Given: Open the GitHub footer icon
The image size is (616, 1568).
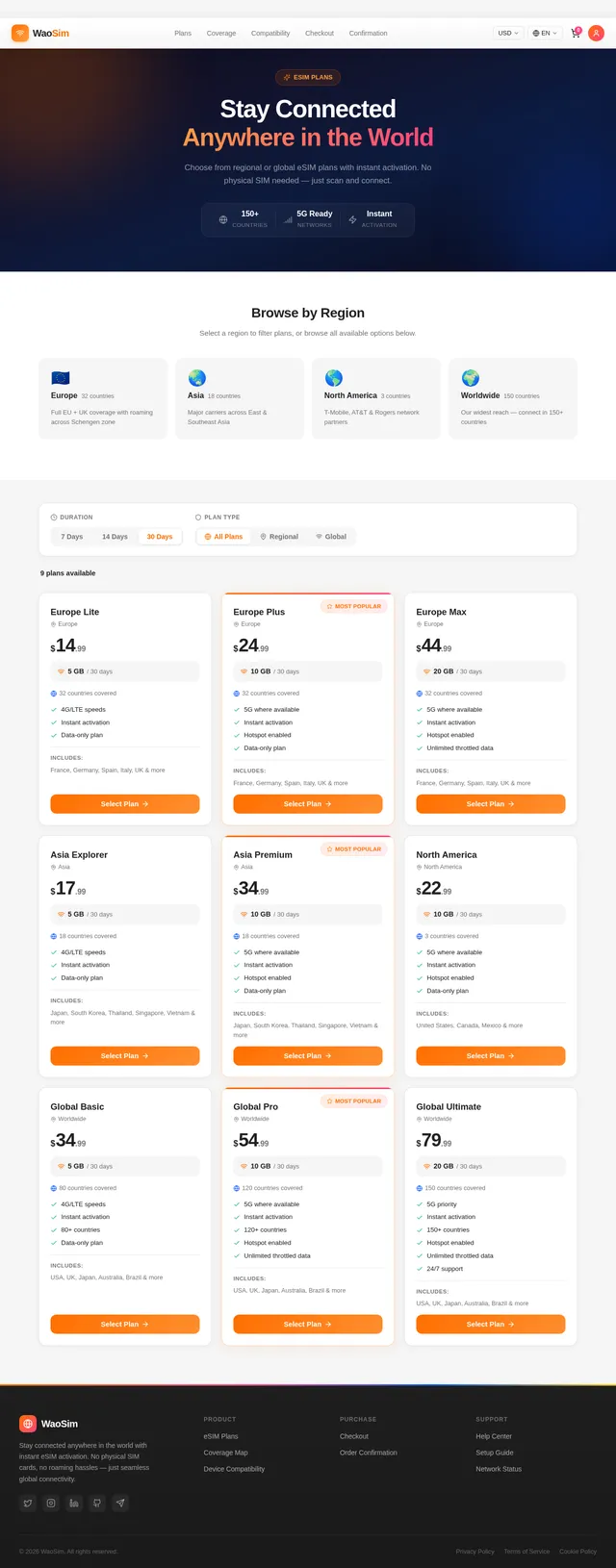Looking at the screenshot, I should coord(97,1503).
